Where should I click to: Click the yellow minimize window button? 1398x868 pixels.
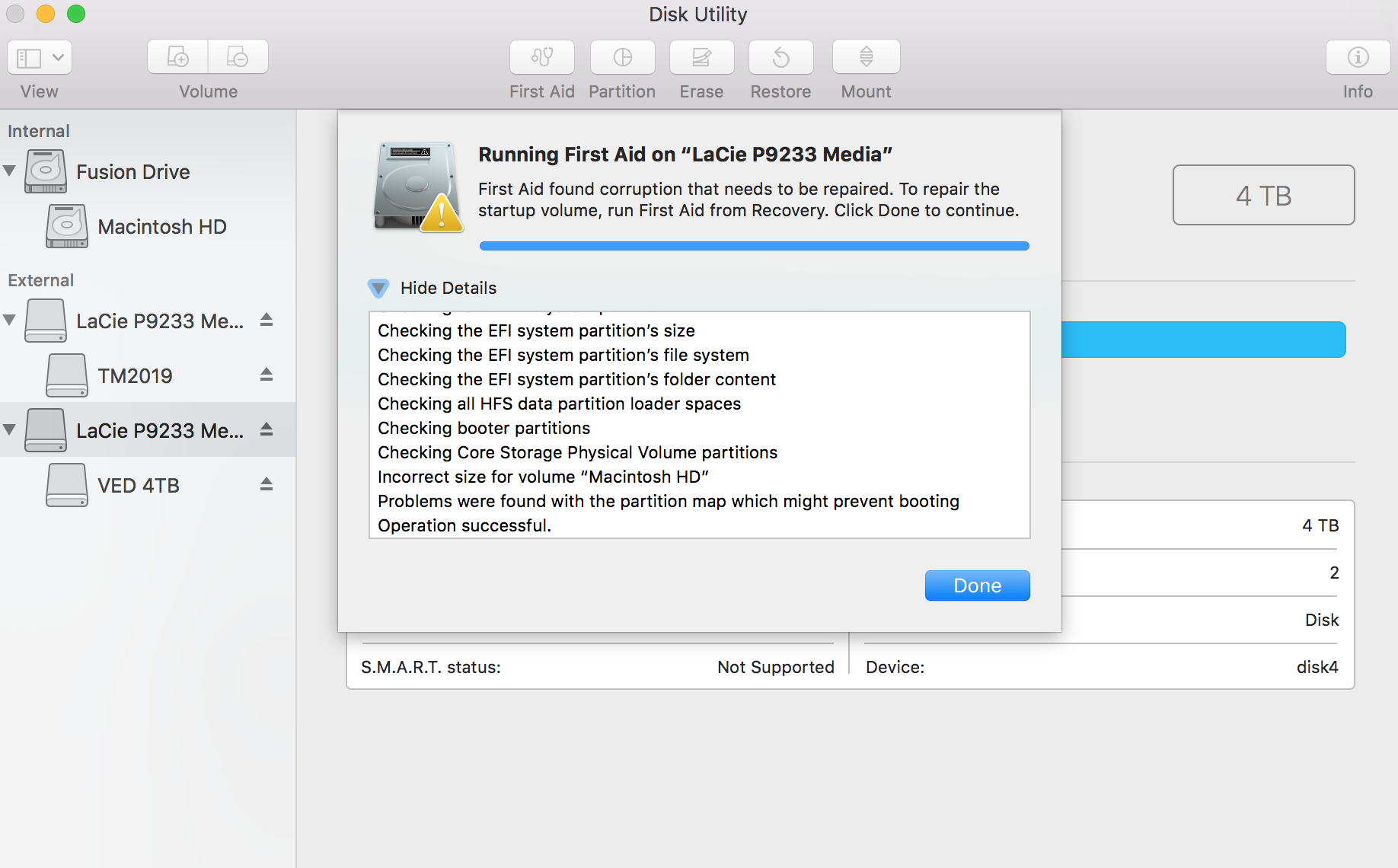coord(46,14)
